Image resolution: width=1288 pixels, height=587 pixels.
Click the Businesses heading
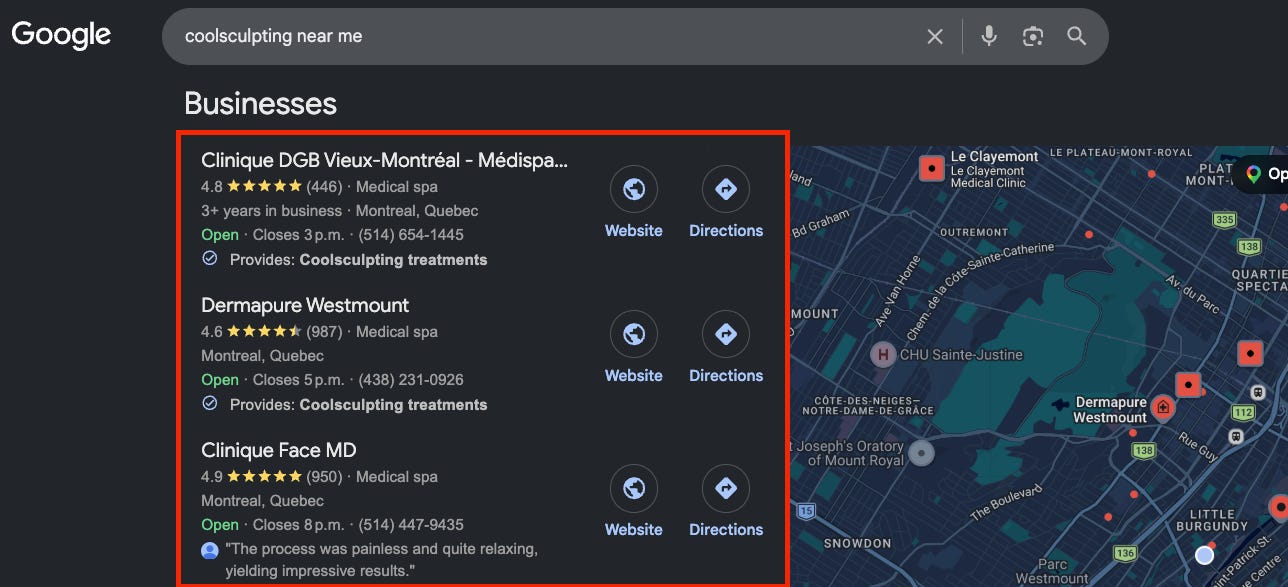click(x=261, y=103)
